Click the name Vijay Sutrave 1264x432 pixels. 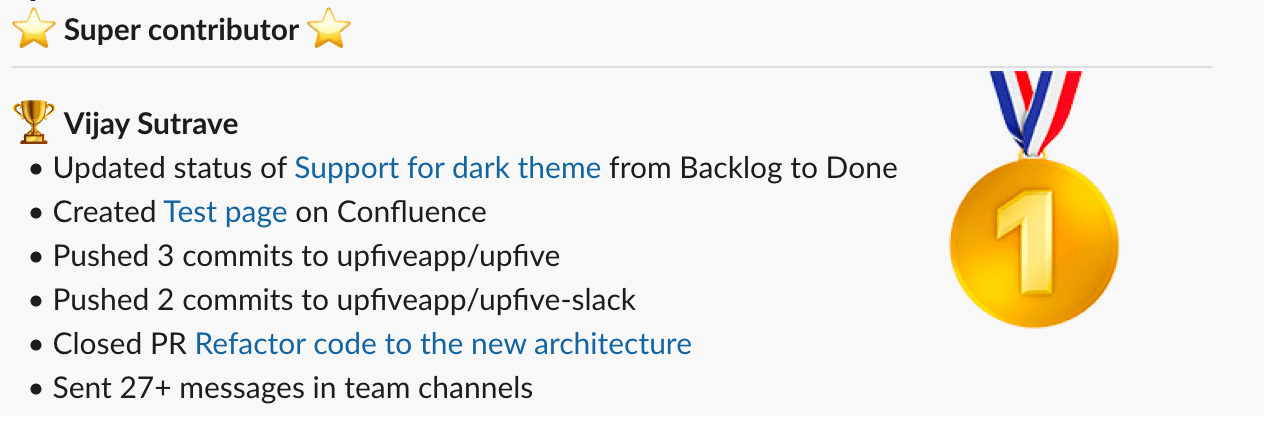coord(151,124)
